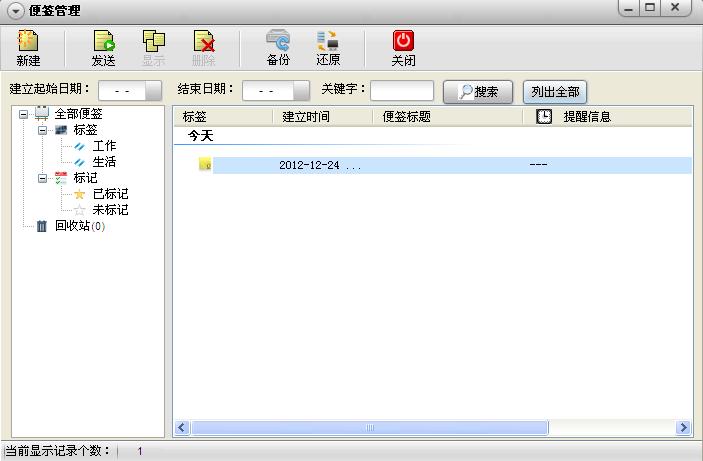Select the 已标记 tree label
Viewport: 703px width, 461px height.
(110, 194)
